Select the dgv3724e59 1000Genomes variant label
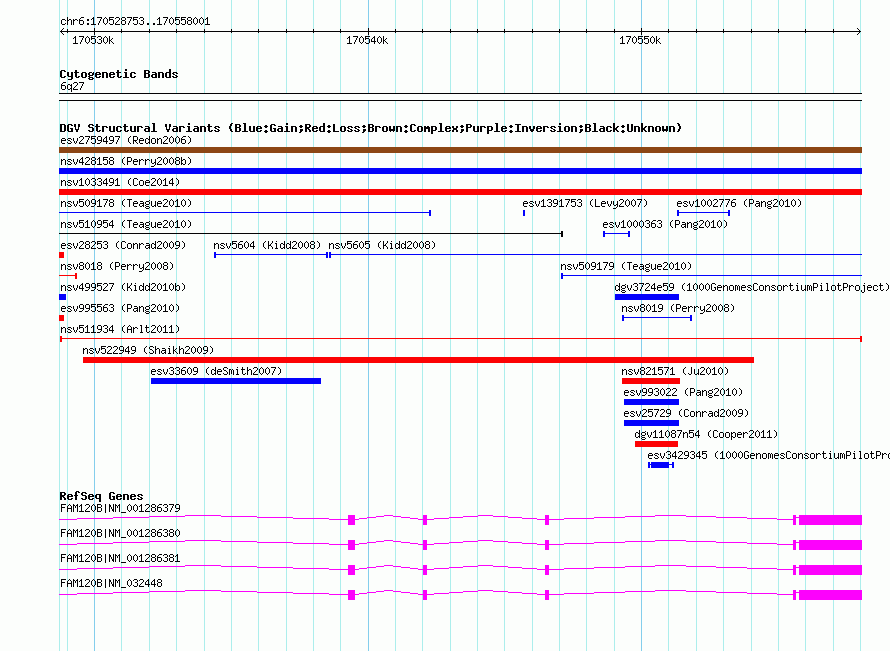This screenshot has height=651, width=890. click(x=752, y=287)
